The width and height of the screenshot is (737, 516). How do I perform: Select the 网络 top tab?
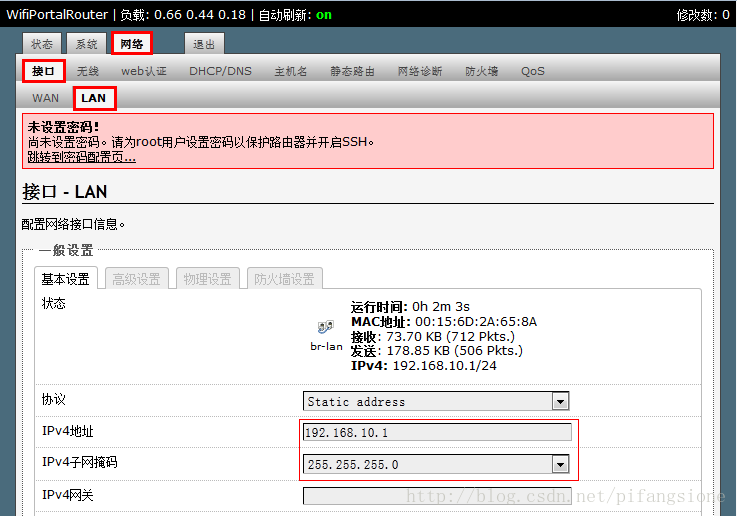pos(132,44)
